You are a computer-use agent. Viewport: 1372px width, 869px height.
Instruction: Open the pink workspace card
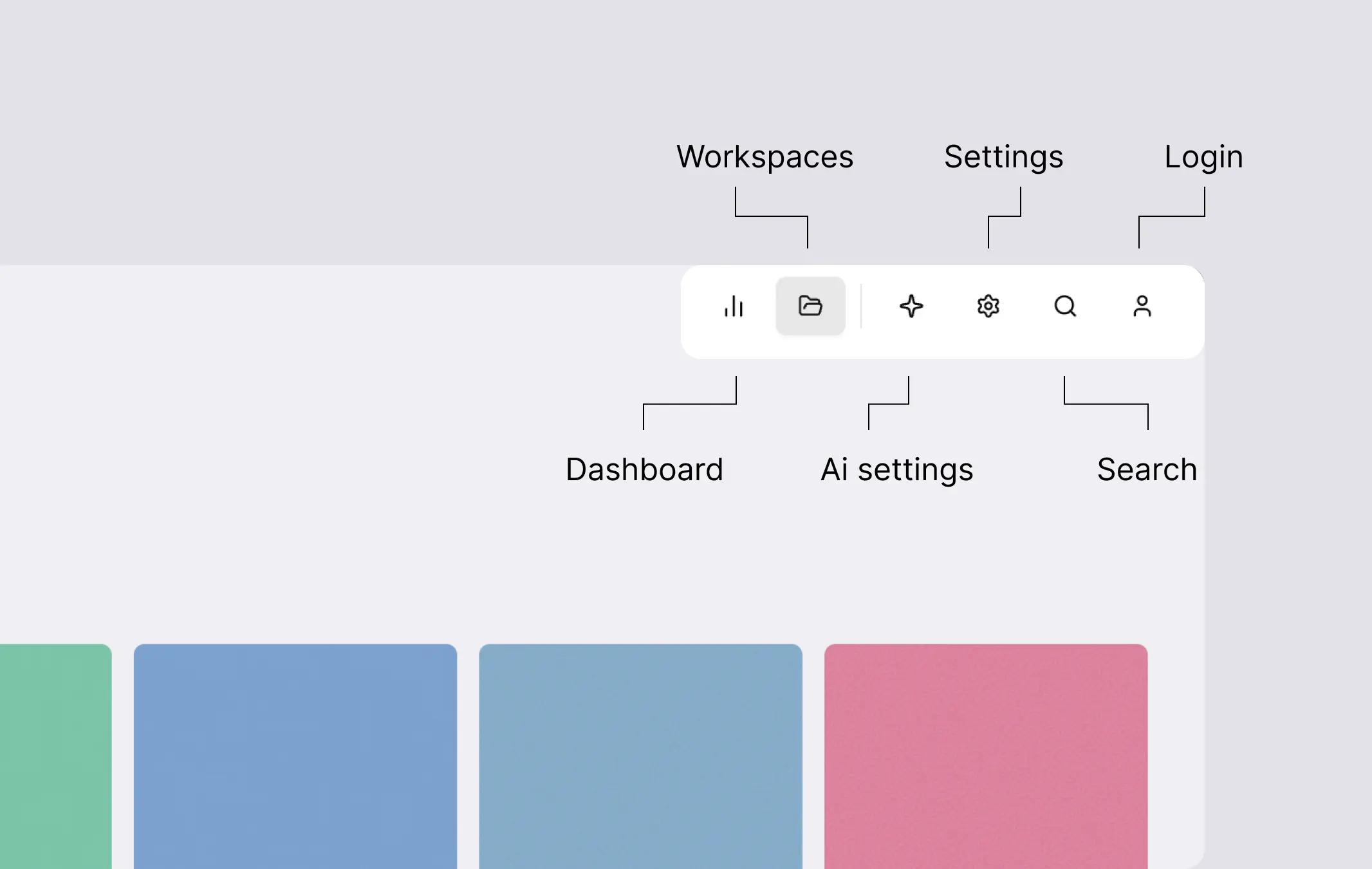(986, 756)
